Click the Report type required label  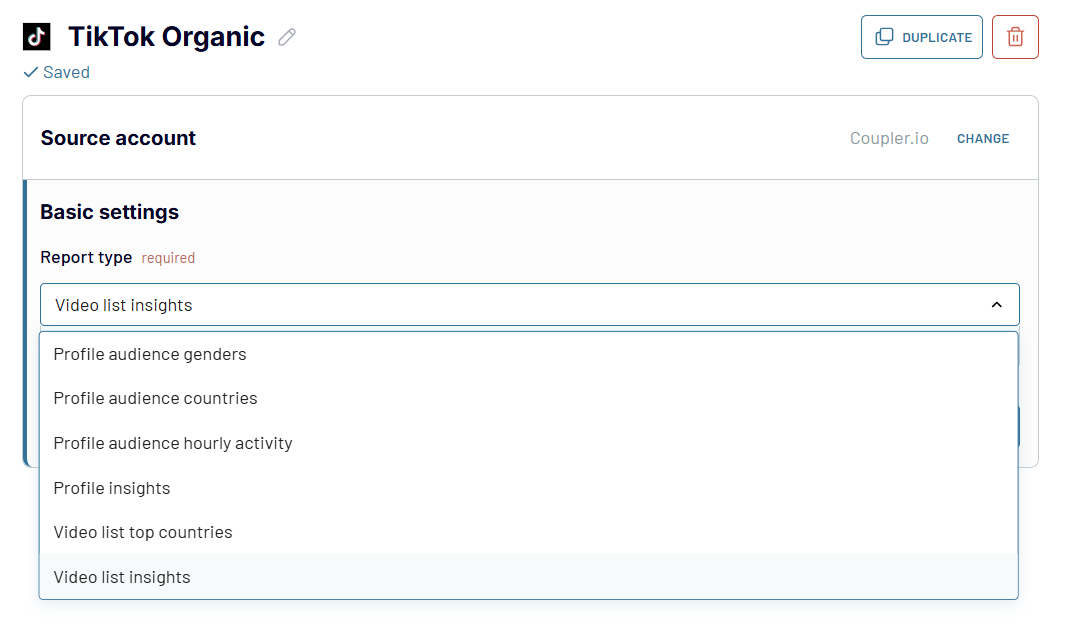[x=118, y=258]
